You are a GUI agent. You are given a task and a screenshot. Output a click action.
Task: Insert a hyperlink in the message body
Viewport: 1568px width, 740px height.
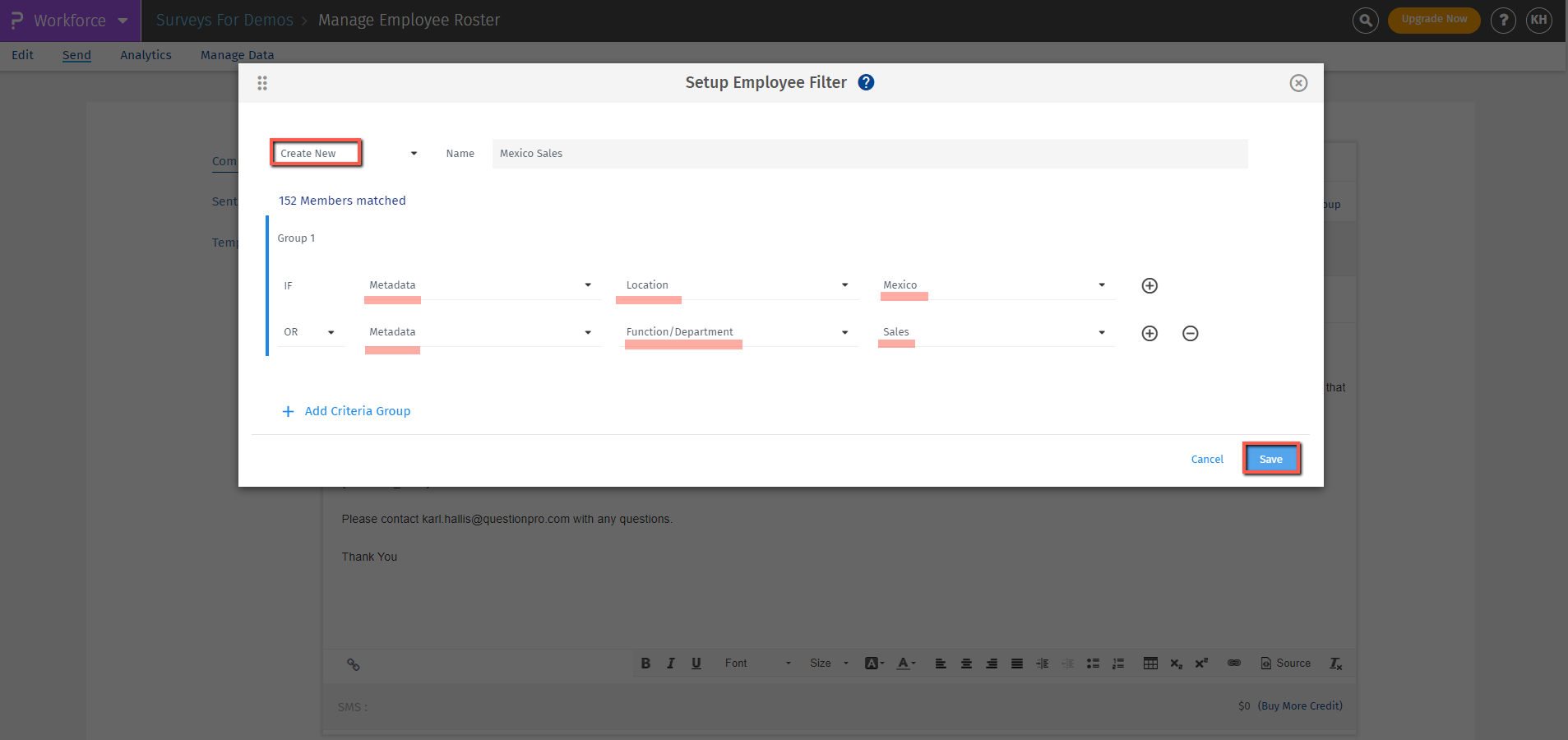click(1233, 663)
